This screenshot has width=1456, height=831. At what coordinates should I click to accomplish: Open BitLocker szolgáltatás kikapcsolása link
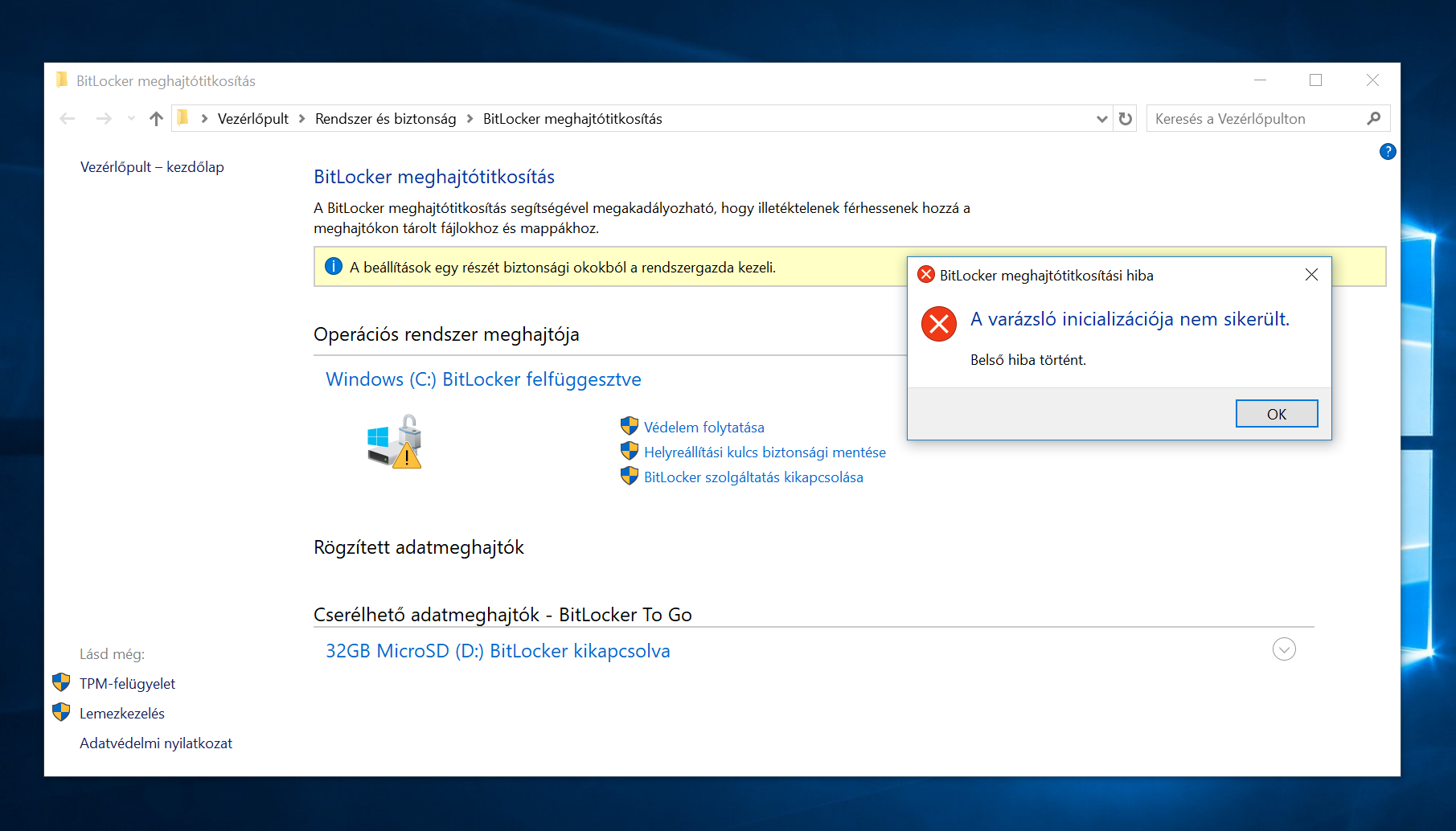[x=753, y=477]
